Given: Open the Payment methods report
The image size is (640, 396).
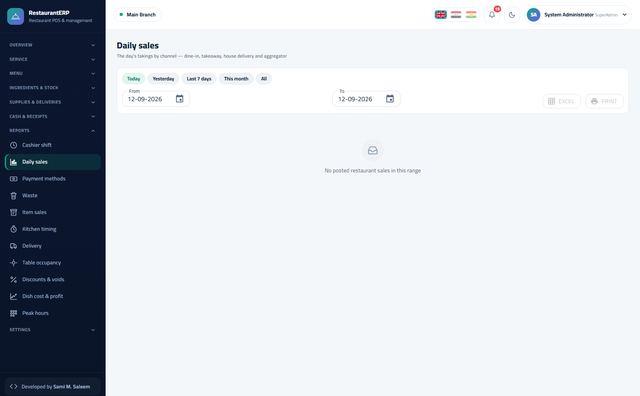Looking at the screenshot, I should click(x=53, y=179).
